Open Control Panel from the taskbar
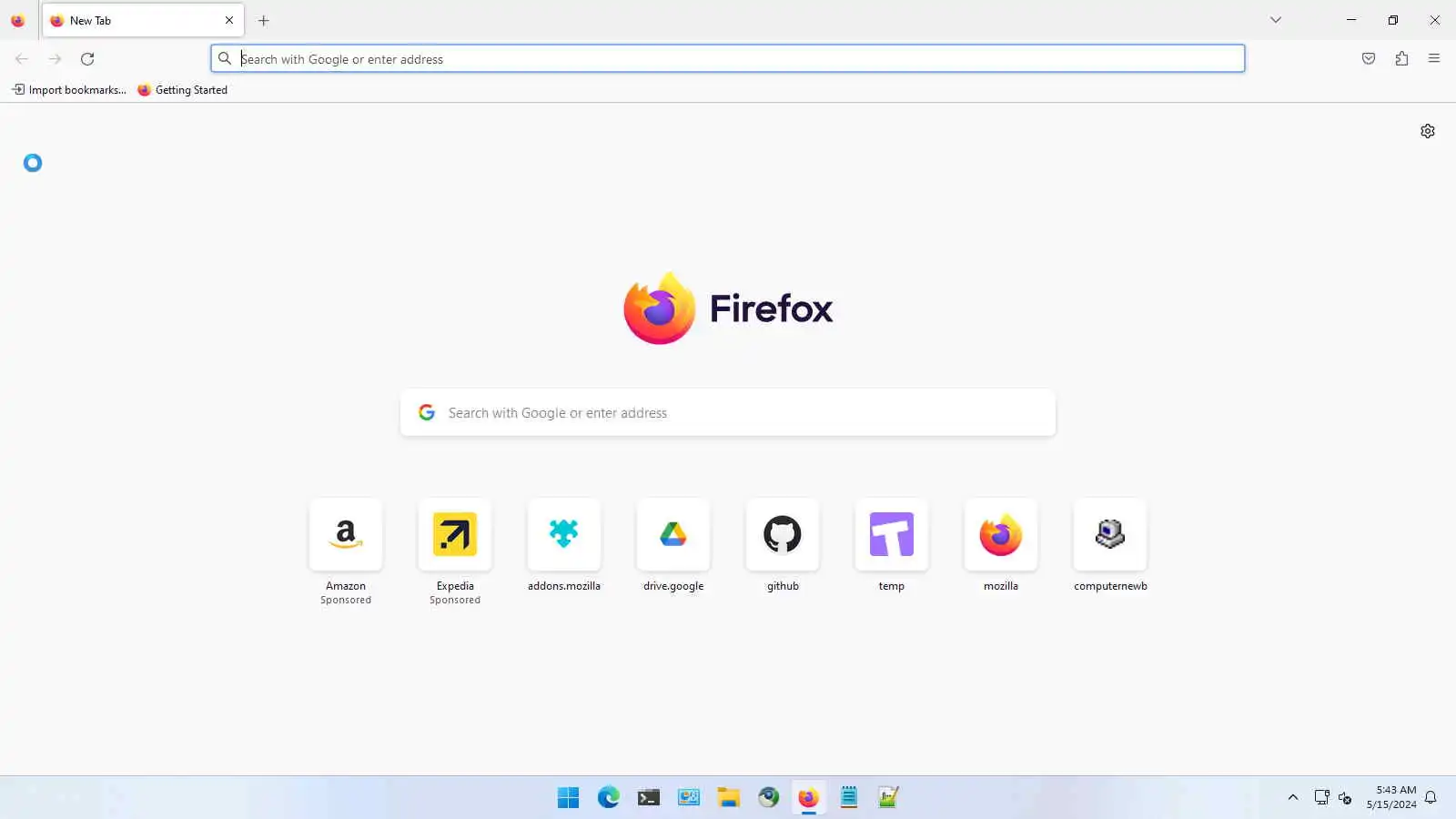 pos(689,798)
